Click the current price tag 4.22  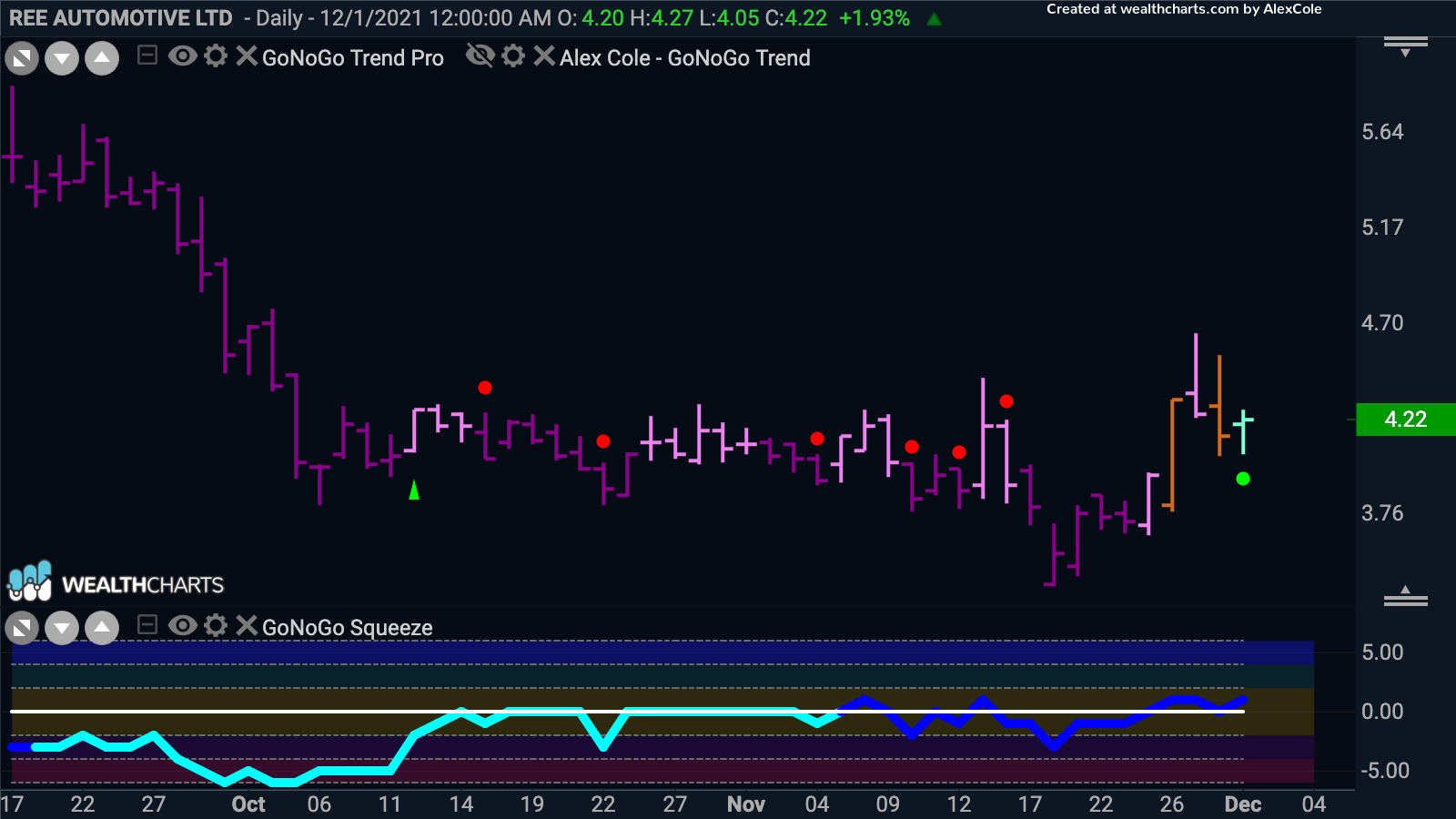point(1406,420)
